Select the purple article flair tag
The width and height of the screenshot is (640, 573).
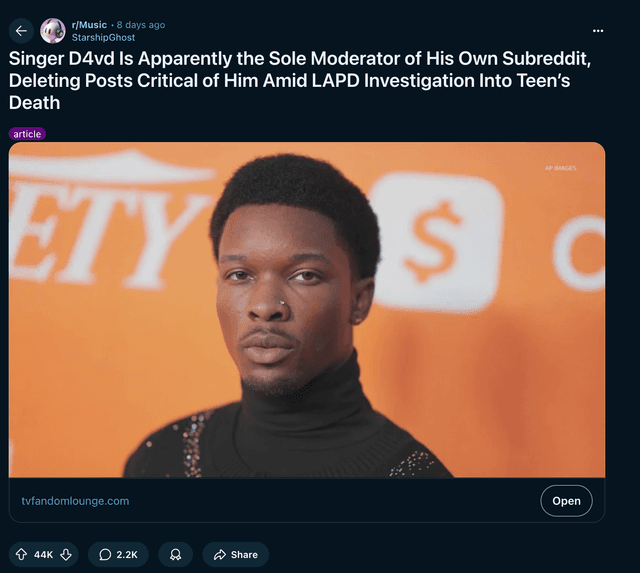pos(27,133)
